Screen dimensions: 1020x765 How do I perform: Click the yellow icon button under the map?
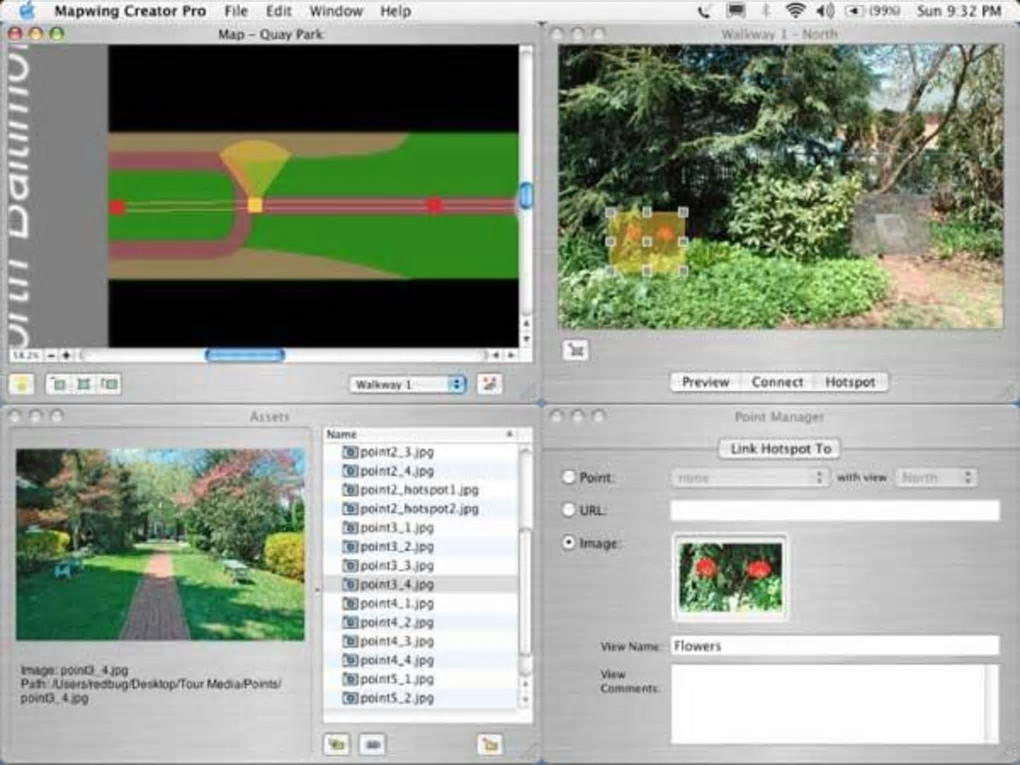tap(21, 384)
